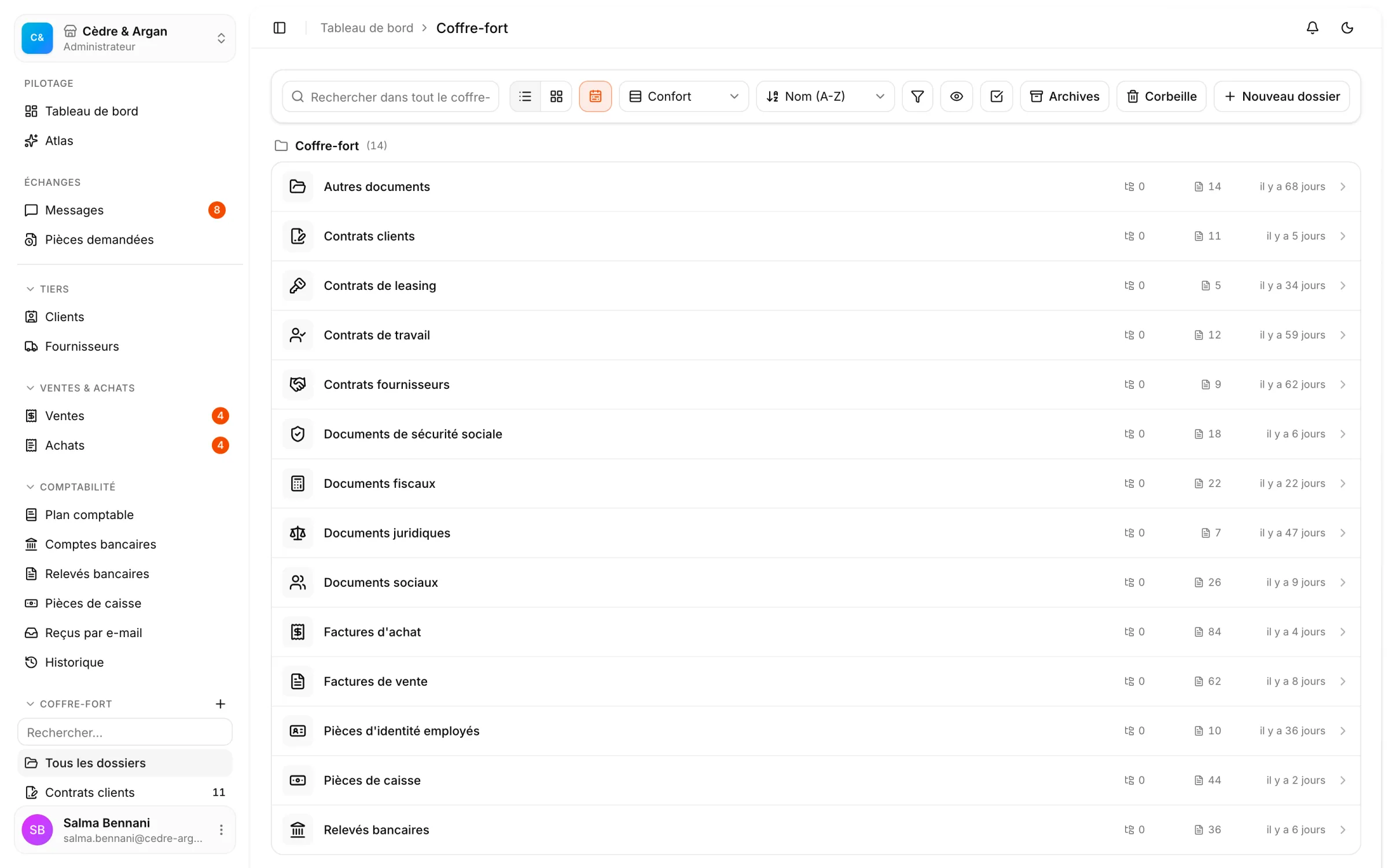Open the filter funnel icon
The image size is (1389, 868).
(x=917, y=96)
